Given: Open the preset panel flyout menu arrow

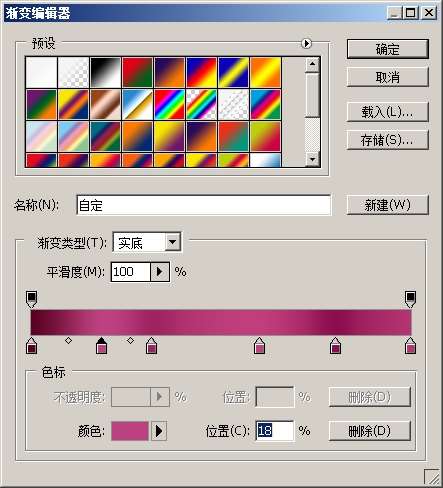Looking at the screenshot, I should pyautogui.click(x=306, y=43).
